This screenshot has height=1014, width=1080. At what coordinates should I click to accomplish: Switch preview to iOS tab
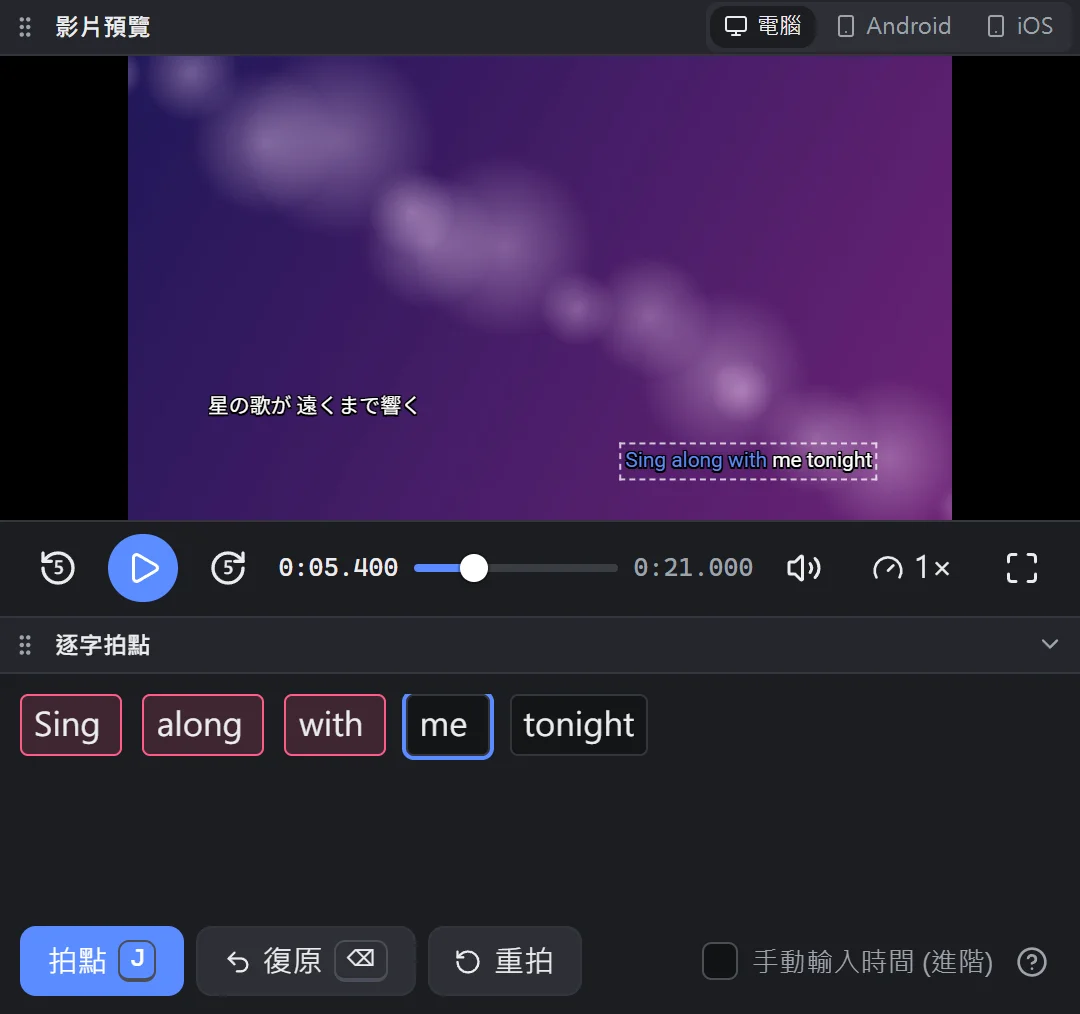click(x=1020, y=27)
